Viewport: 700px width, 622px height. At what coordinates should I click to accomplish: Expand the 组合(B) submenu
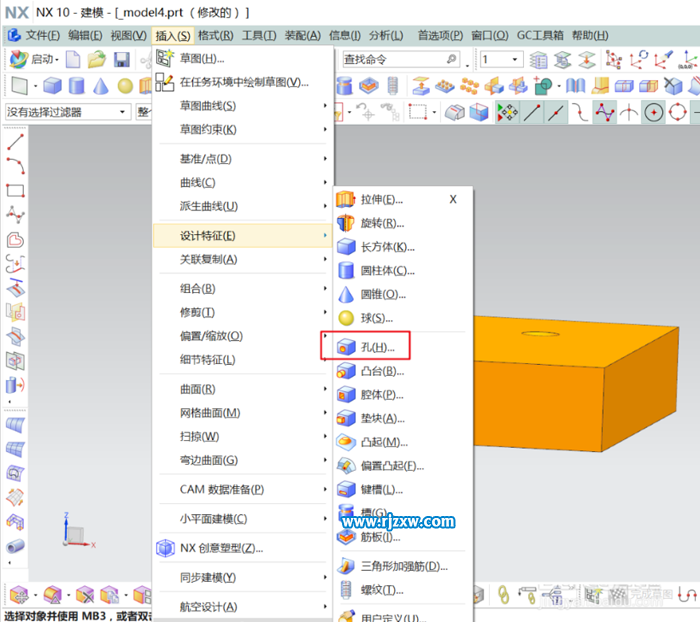[243, 289]
